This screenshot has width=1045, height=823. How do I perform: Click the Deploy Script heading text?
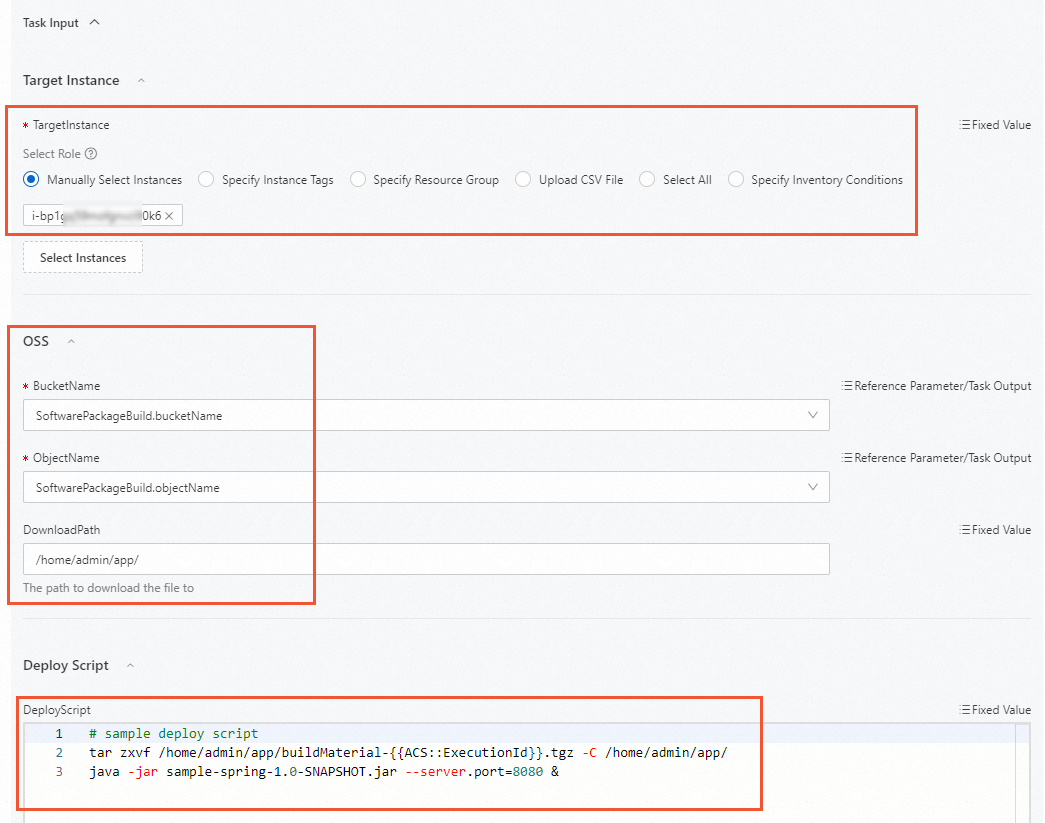click(x=66, y=665)
